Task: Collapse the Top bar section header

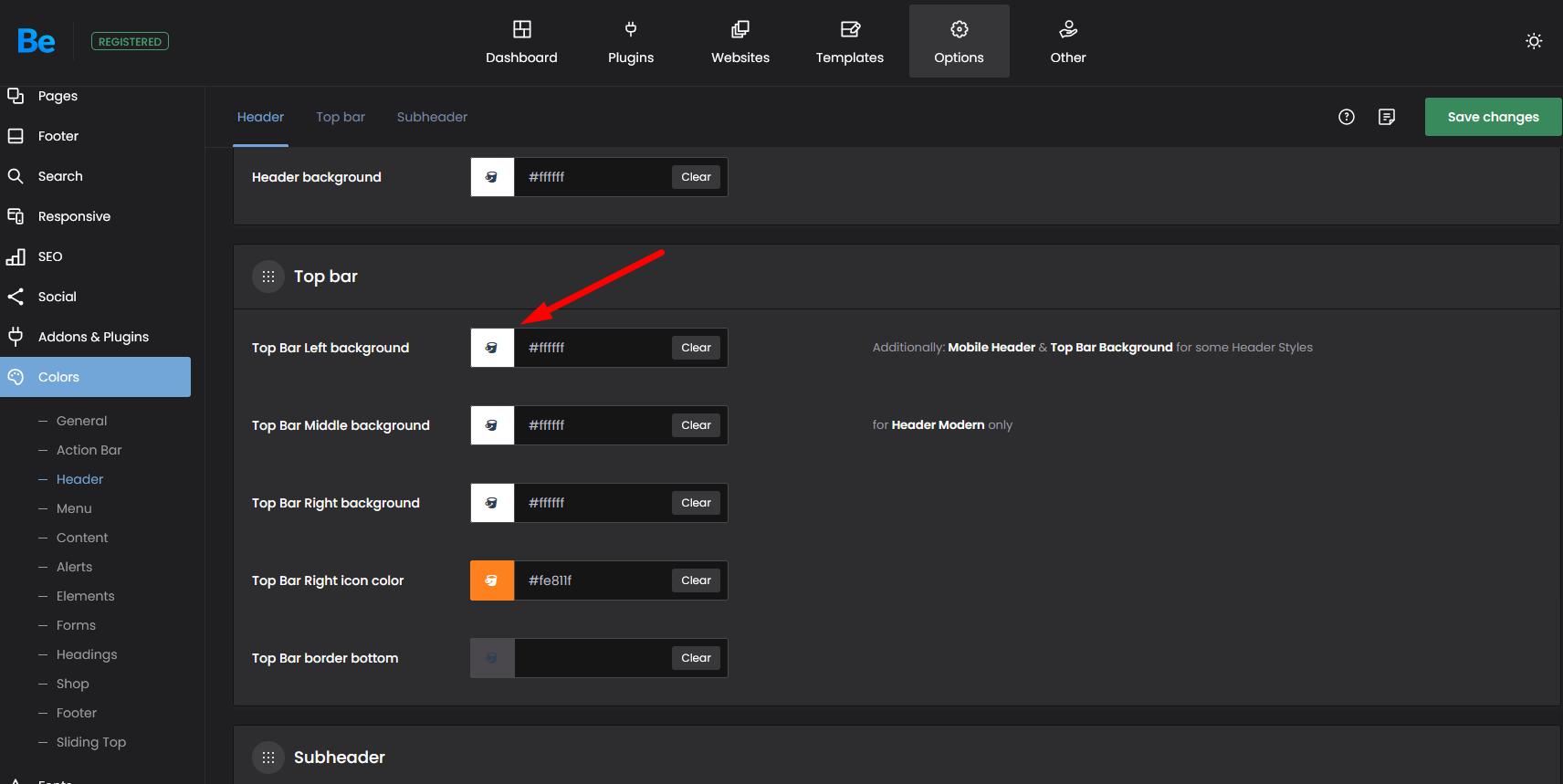Action: click(897, 277)
